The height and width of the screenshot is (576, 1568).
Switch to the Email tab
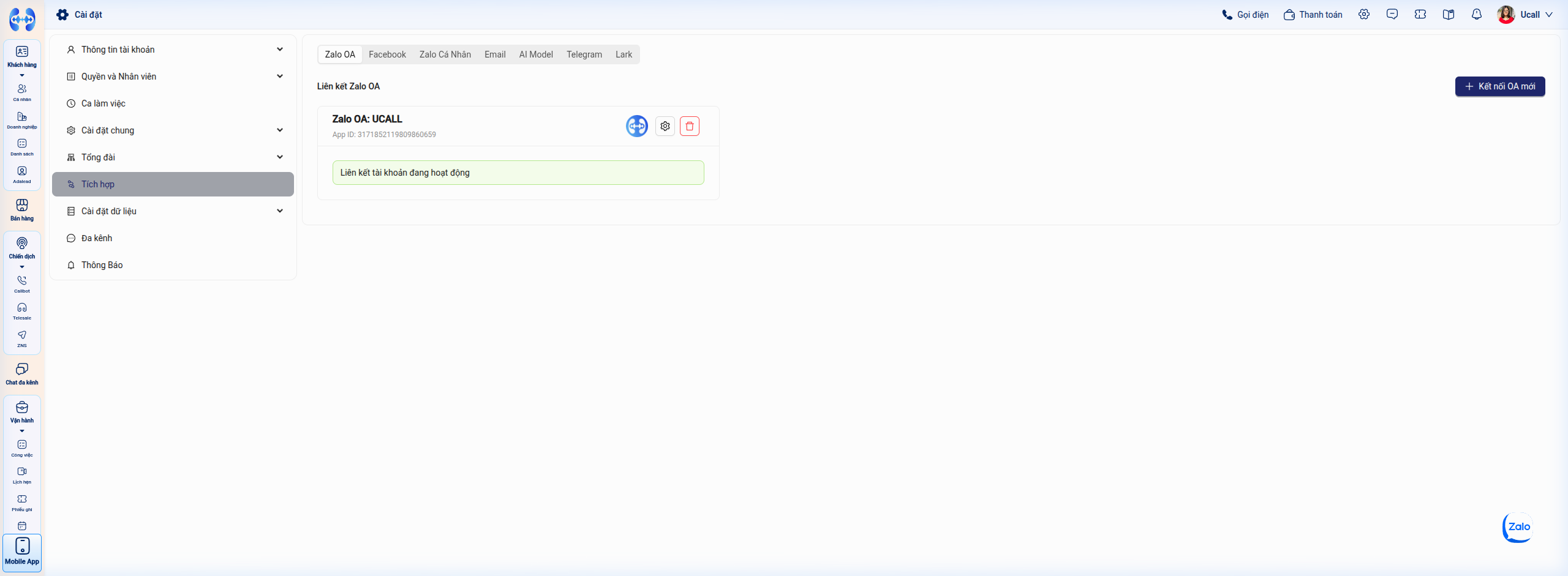495,54
